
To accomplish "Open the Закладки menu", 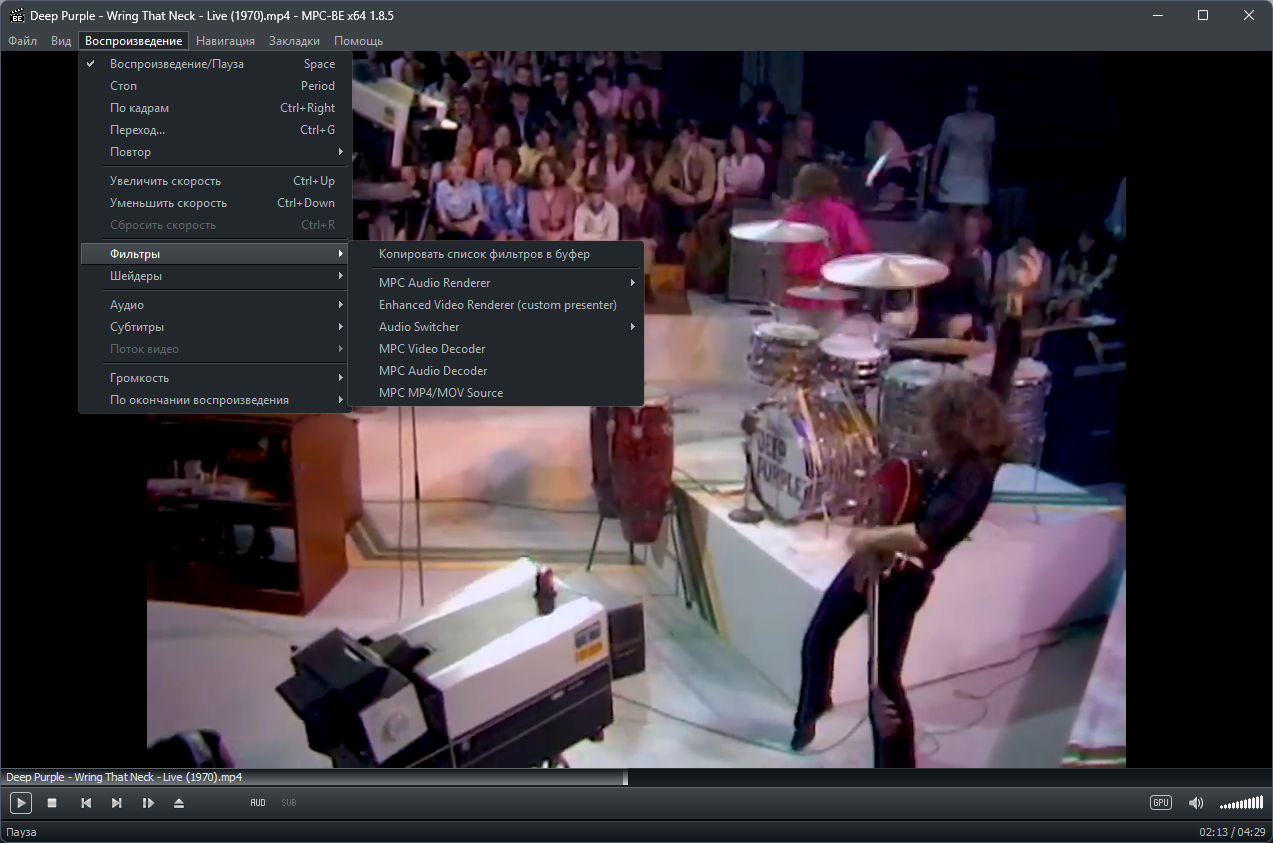I will click(x=294, y=41).
